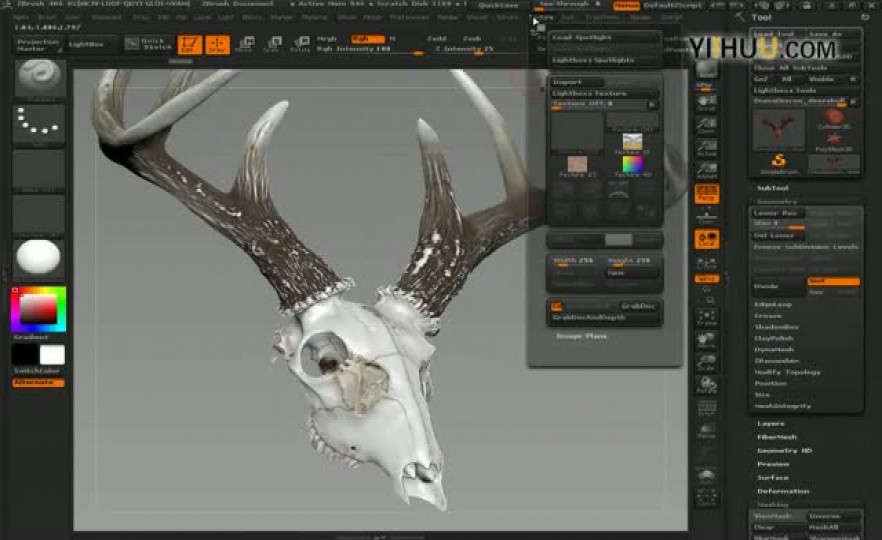This screenshot has width=882, height=540.
Task: Click SwitchColor below the swatches
Action: (38, 371)
